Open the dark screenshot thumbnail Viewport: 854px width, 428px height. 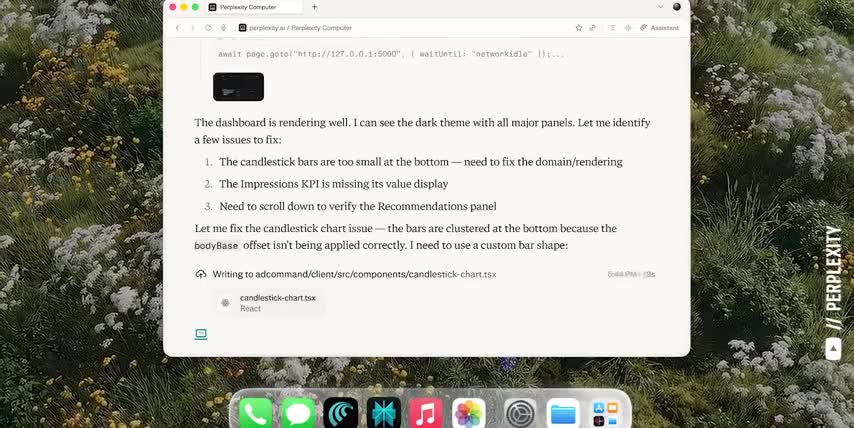238,87
